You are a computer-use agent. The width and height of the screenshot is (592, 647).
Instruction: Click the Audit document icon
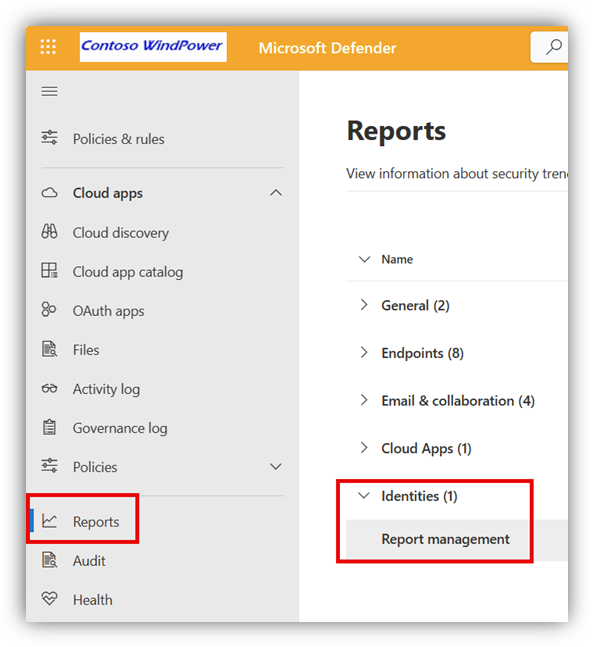[x=50, y=560]
